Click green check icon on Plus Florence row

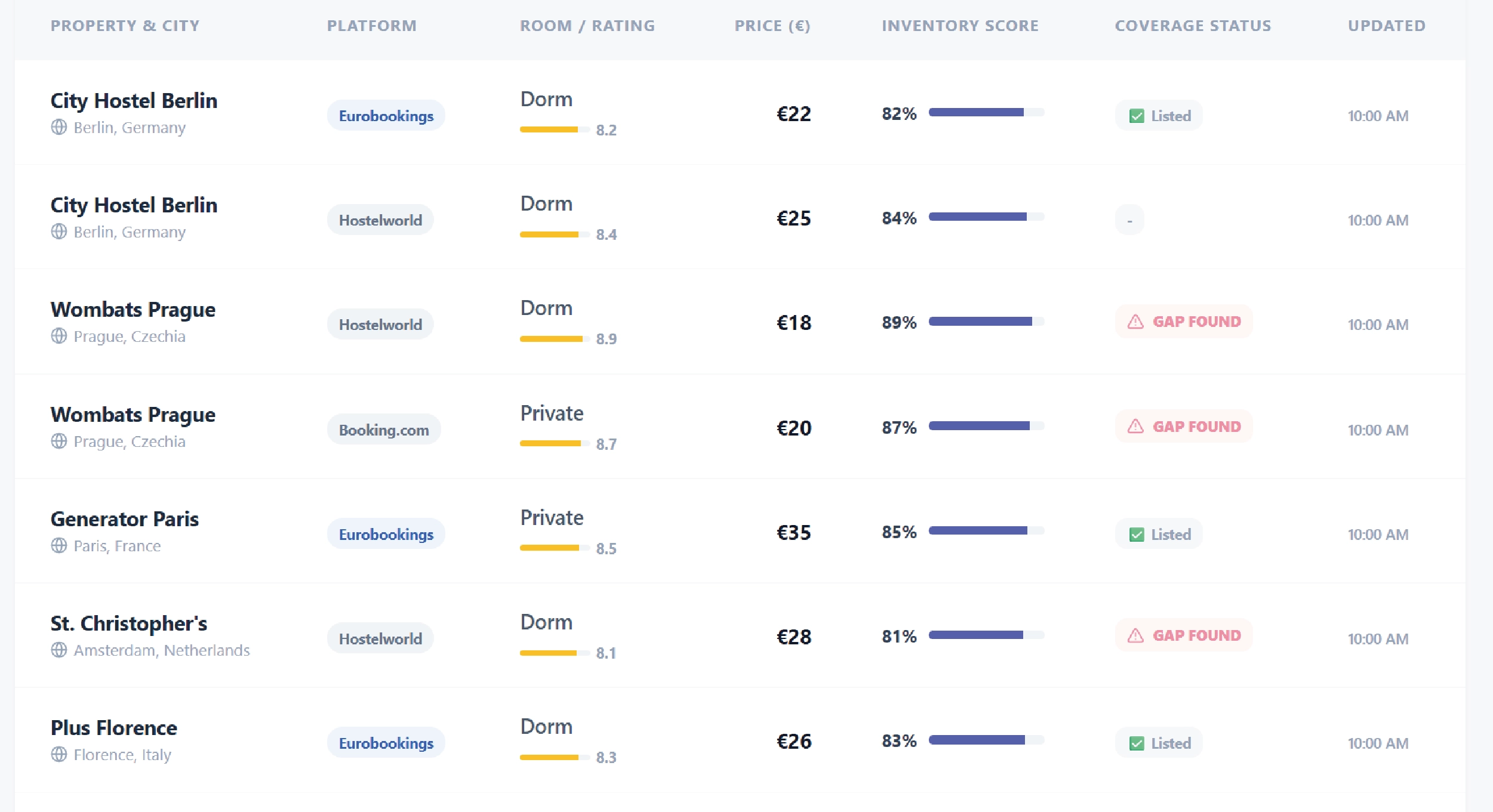[x=1137, y=743]
